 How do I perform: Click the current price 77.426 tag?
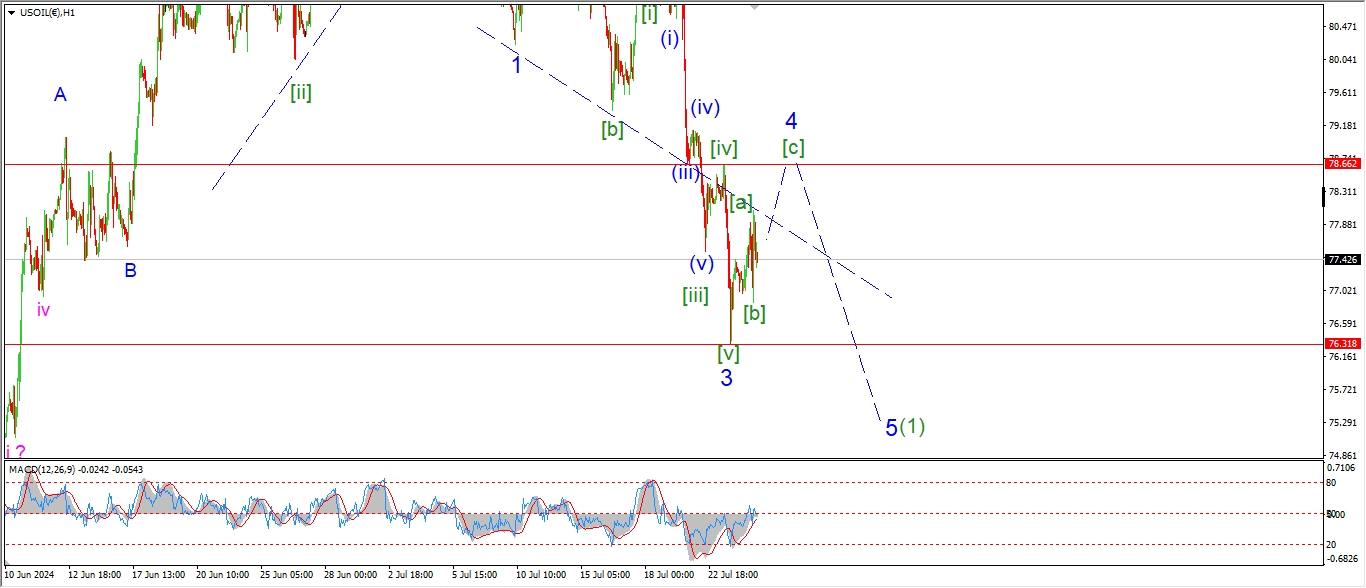tap(1340, 260)
